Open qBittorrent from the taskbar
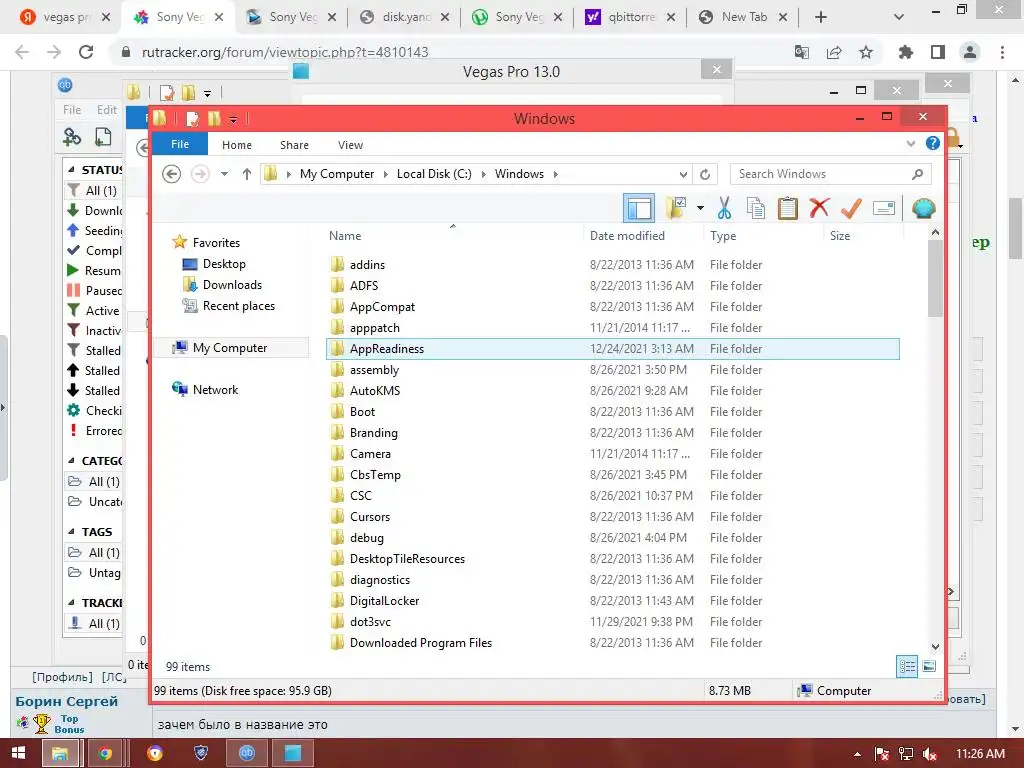The height and width of the screenshot is (768, 1024). point(246,753)
